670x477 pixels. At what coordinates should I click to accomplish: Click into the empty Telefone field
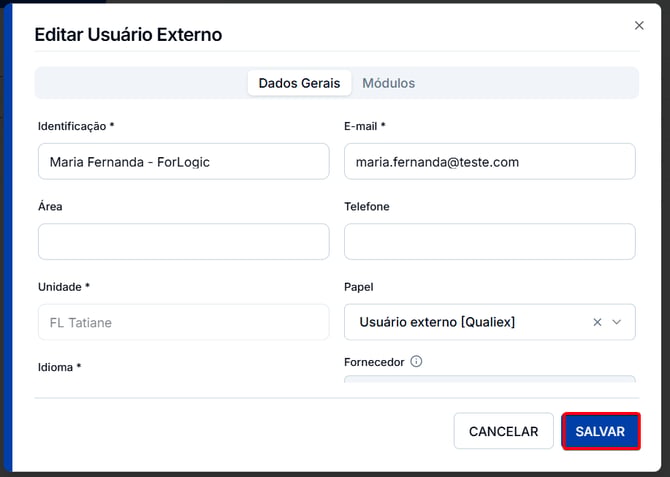[489, 241]
